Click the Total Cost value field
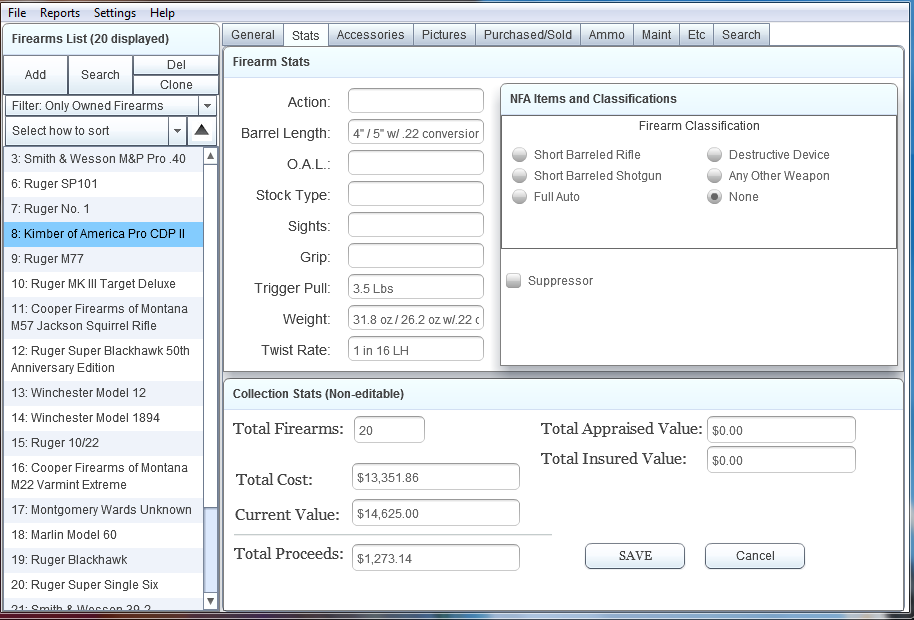This screenshot has height=620, width=914. (x=435, y=477)
